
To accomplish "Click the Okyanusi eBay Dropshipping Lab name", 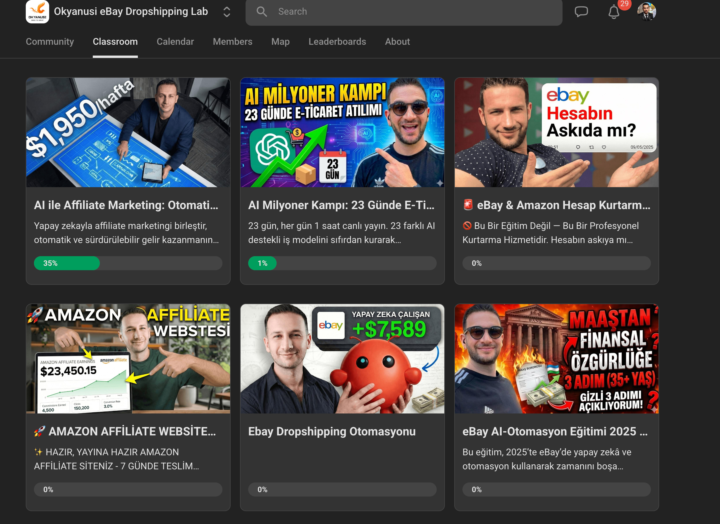I will coord(131,11).
